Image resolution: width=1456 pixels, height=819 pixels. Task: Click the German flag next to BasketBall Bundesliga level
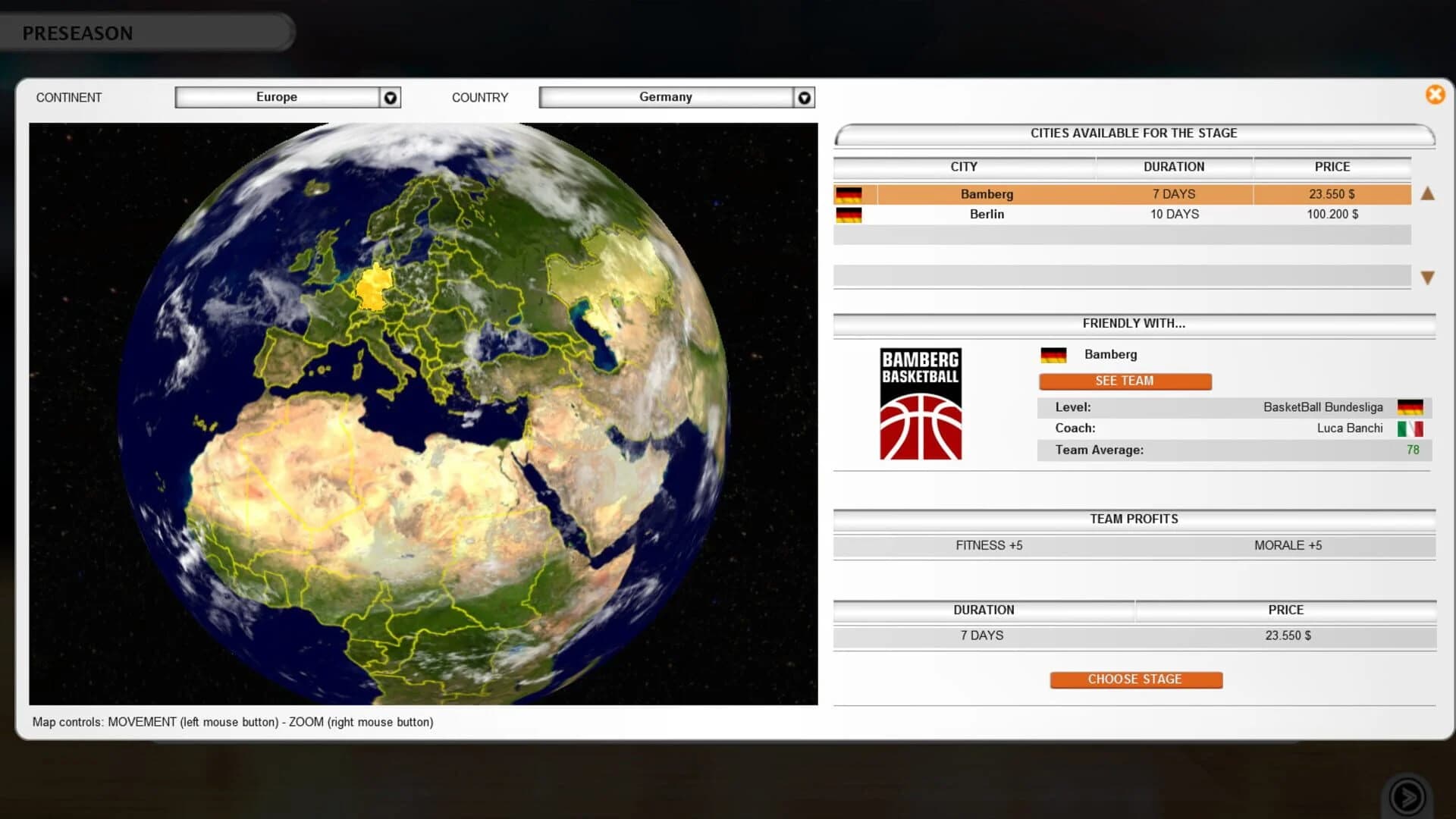click(1412, 407)
